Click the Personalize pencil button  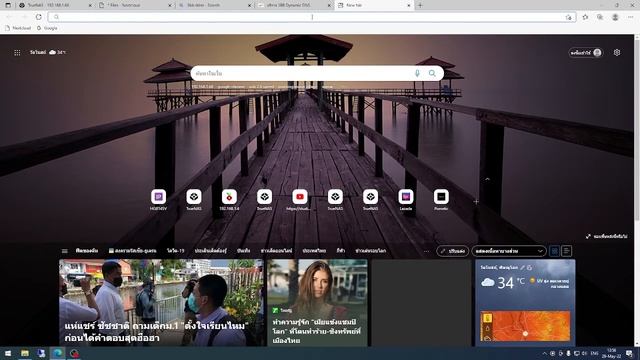(453, 251)
